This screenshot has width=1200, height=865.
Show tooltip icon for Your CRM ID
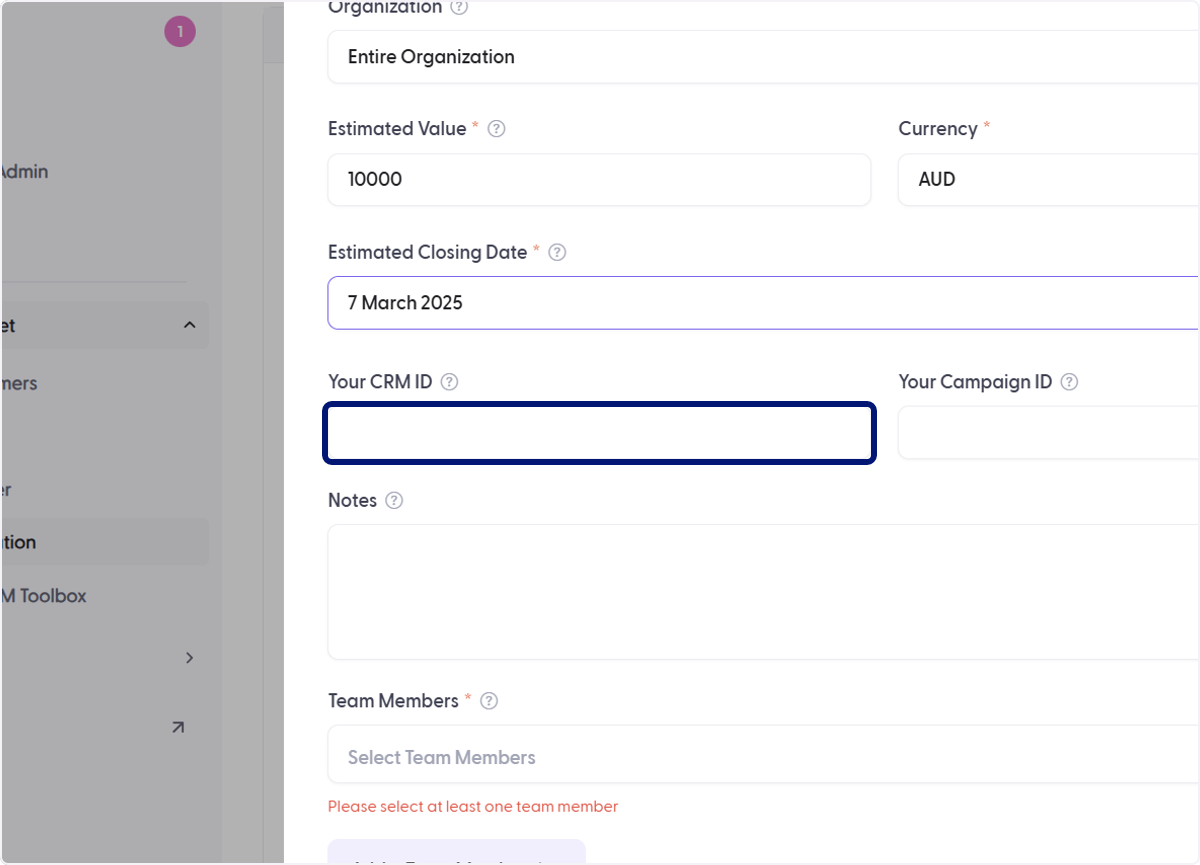click(x=450, y=382)
